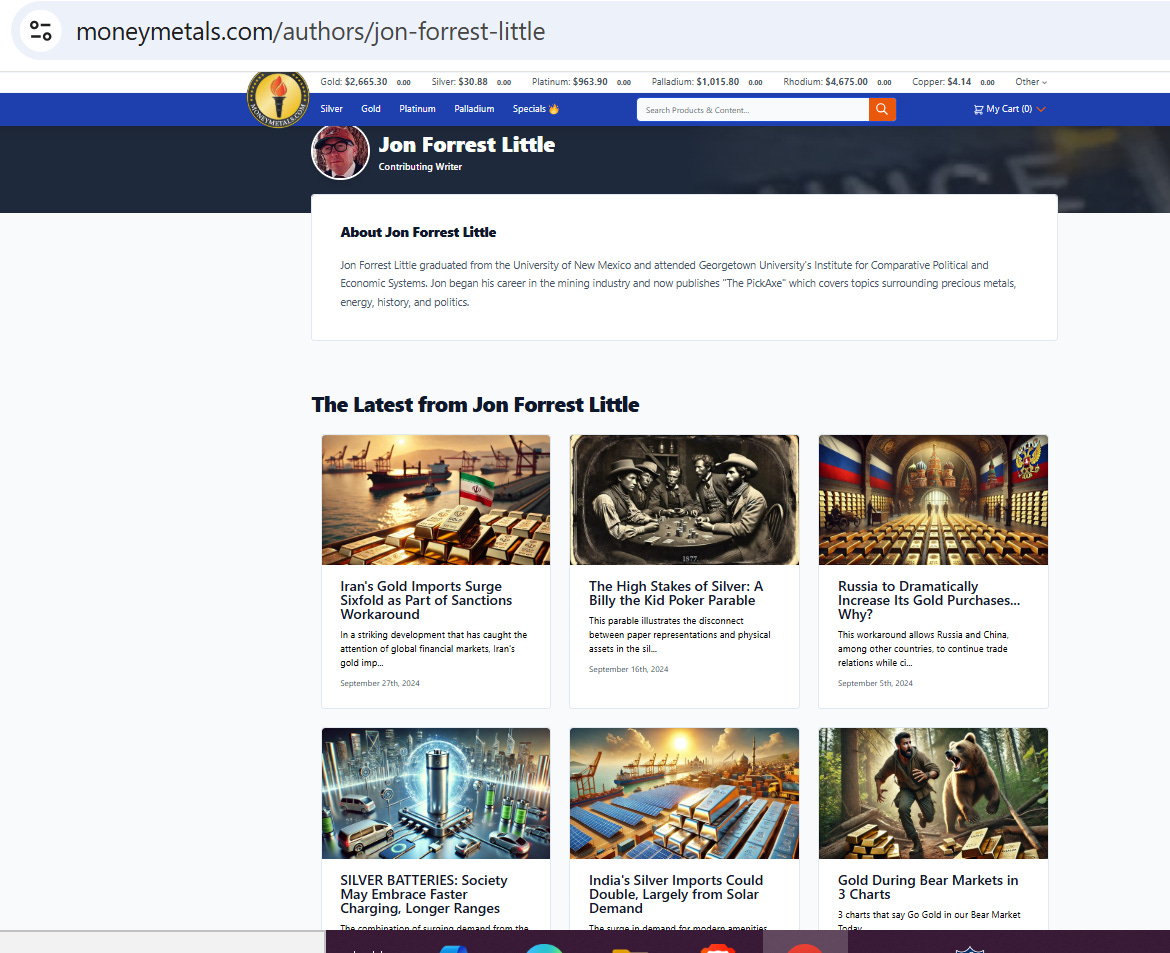Click the 3 charts Go Gold excerpt
Screen dimensions: 1170x953
[x=929, y=919]
